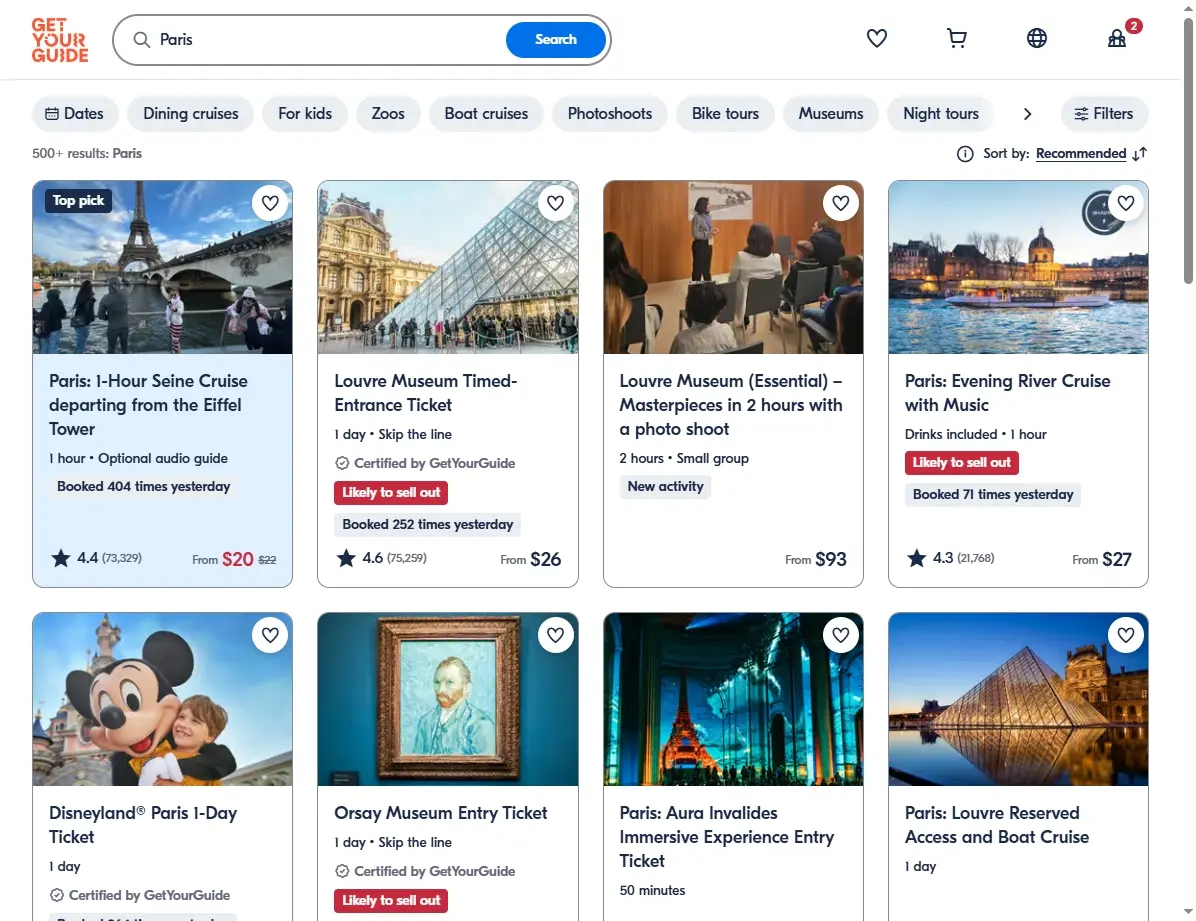
Task: Filter by Zoos
Action: click(388, 114)
